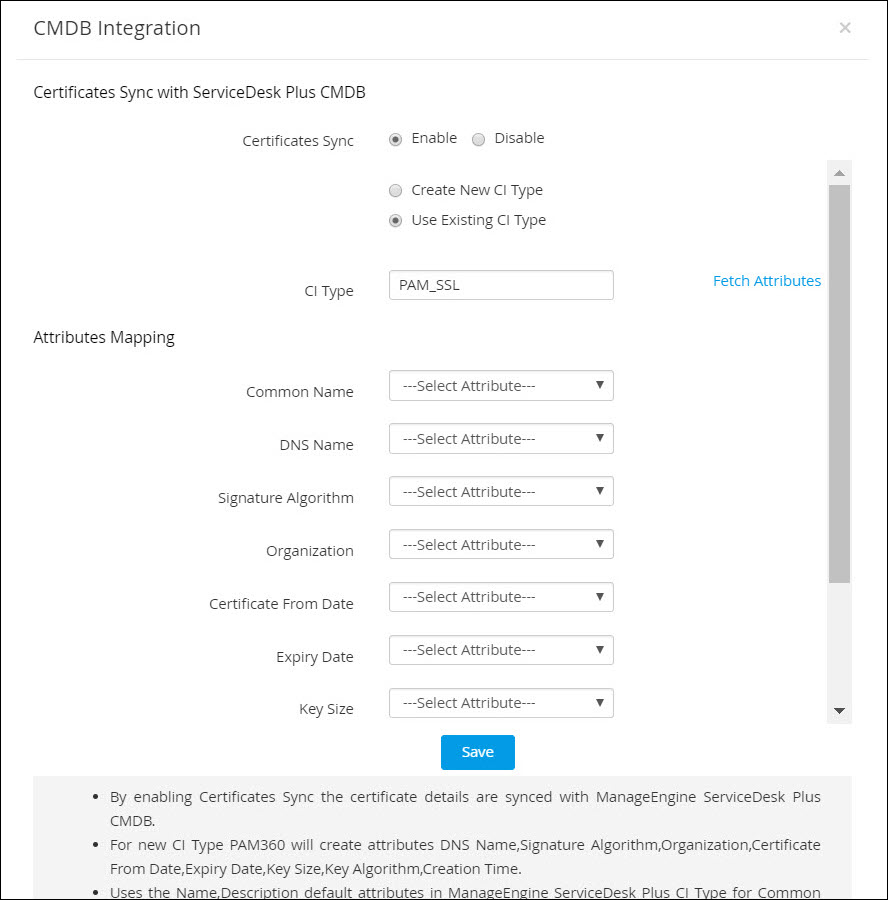Select the Disable Certificates Sync option
Image resolution: width=888 pixels, height=900 pixels.
[x=479, y=139]
